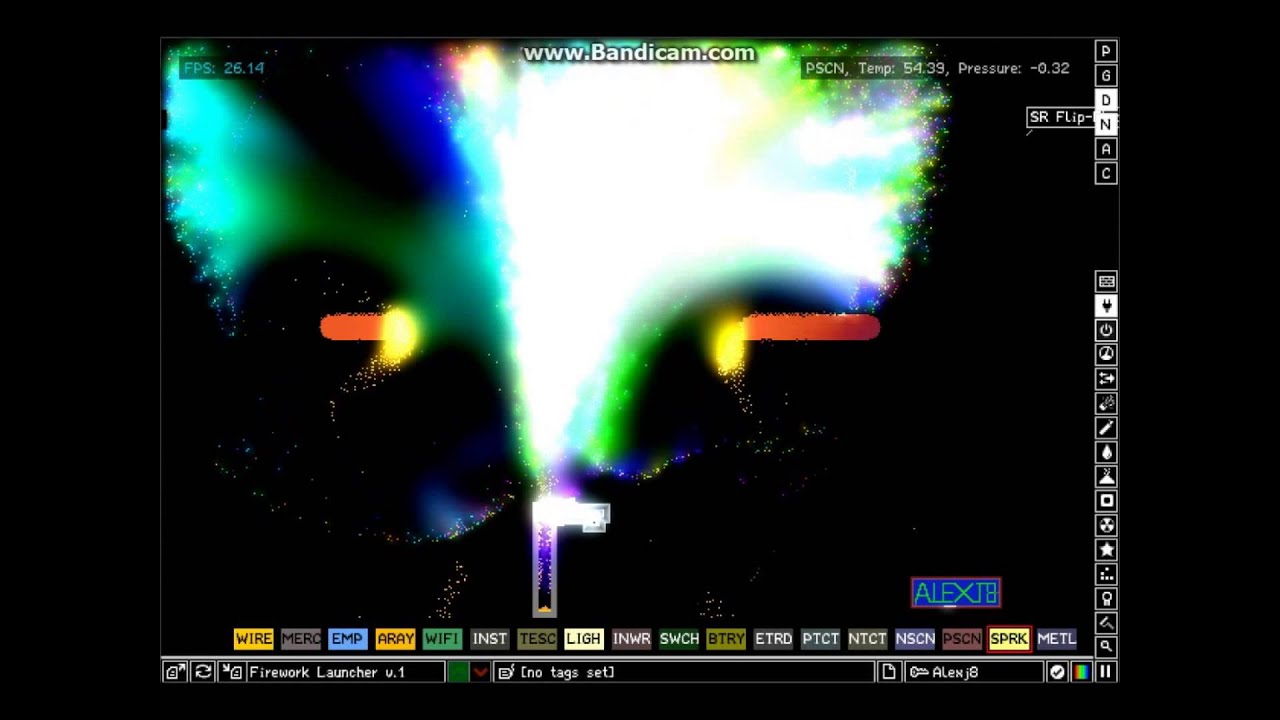This screenshot has height=720, width=1280.
Task: Choose the WIFI element
Action: point(442,638)
